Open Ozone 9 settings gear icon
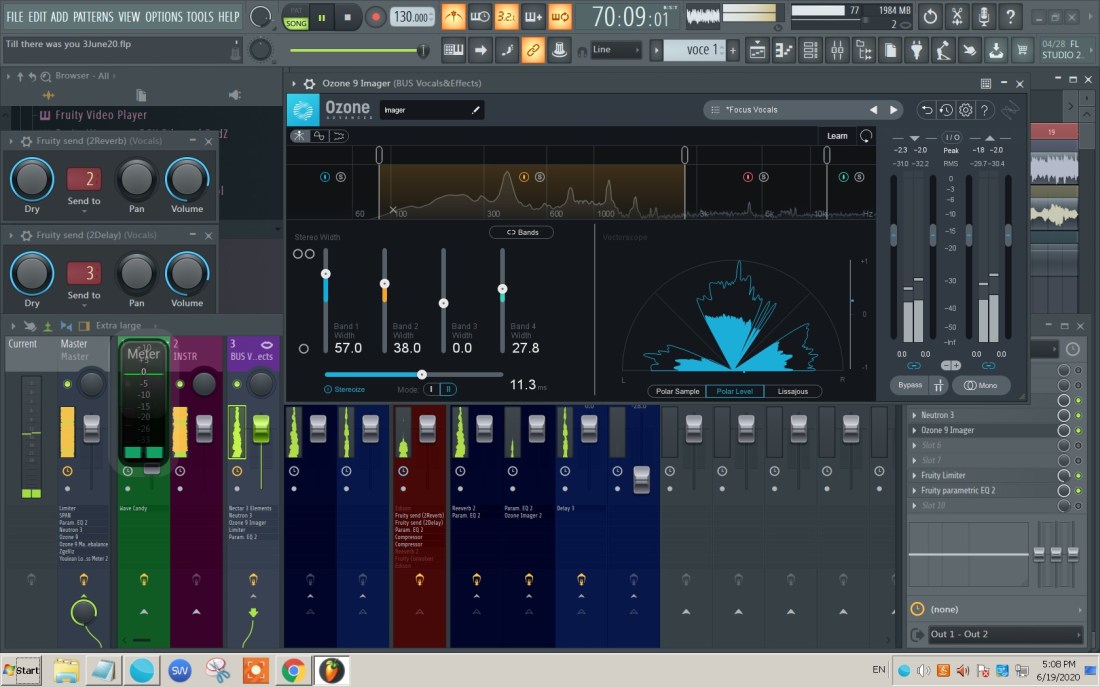This screenshot has width=1100, height=687. click(x=965, y=110)
